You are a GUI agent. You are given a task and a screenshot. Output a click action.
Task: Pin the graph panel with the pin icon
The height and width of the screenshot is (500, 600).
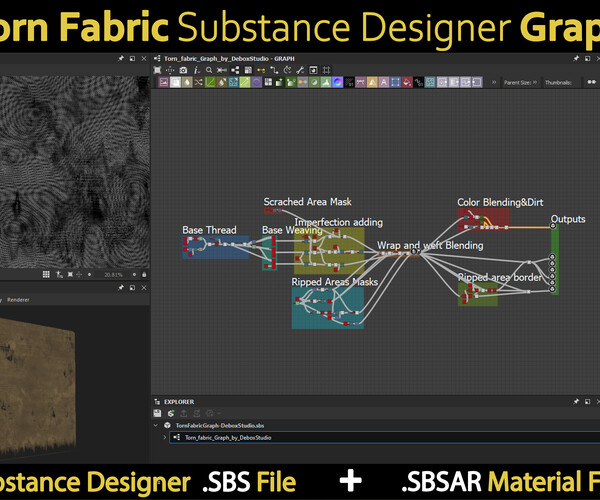(x=576, y=59)
